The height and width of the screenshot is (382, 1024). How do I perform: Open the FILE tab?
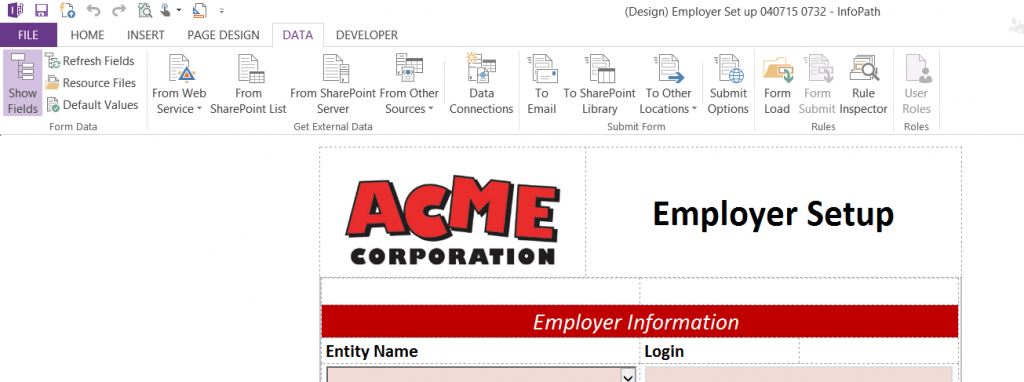pyautogui.click(x=28, y=35)
